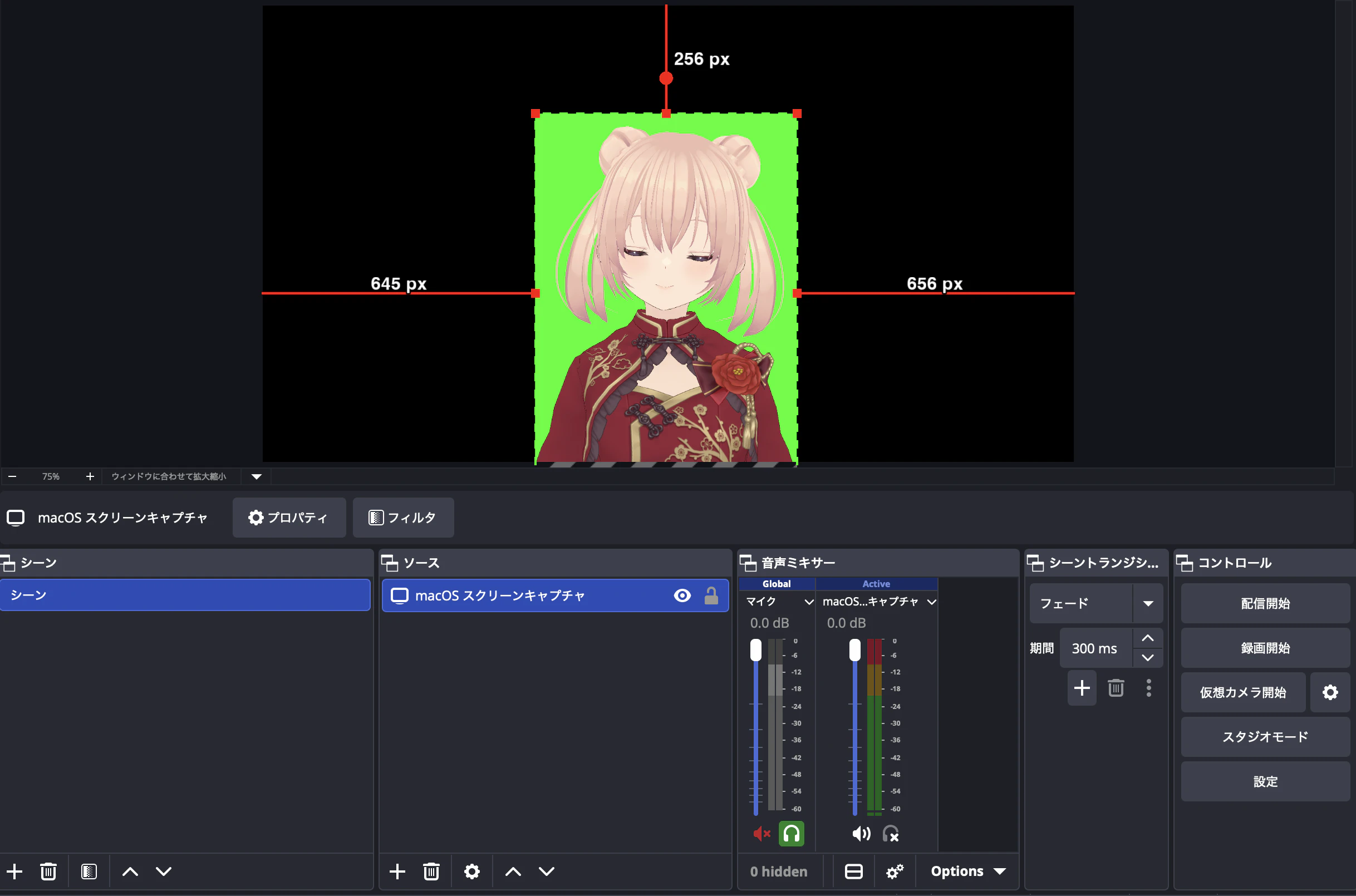Viewport: 1356px width, 896px height.
Task: Click the 300 ms duration field
Action: 1095,648
